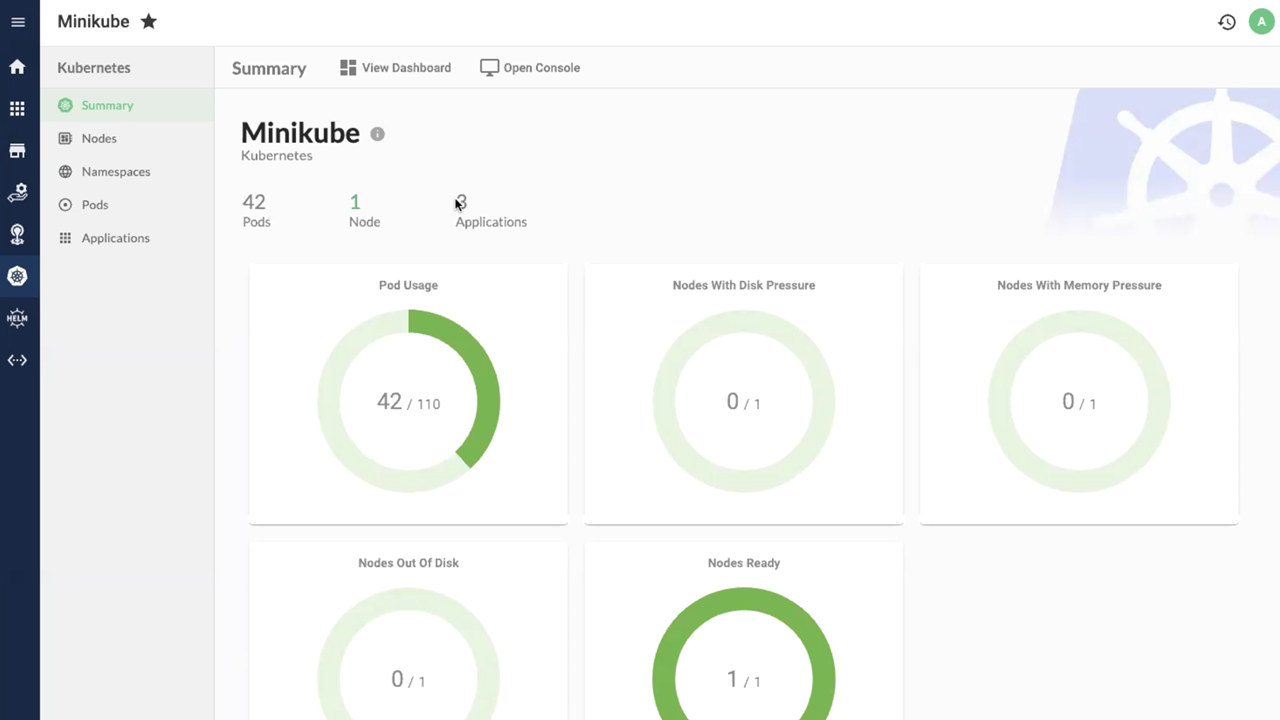Image resolution: width=1280 pixels, height=720 pixels.
Task: Open the services hand icon in sidebar
Action: pyautogui.click(x=18, y=192)
